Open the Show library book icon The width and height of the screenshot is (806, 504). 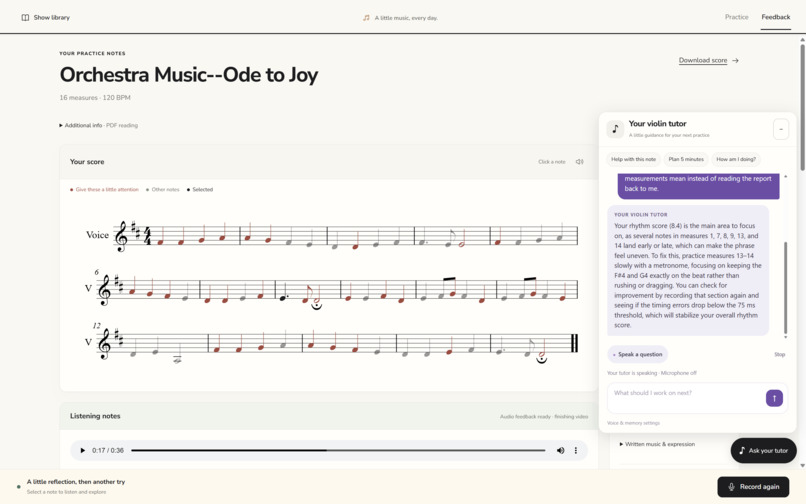pyautogui.click(x=25, y=17)
